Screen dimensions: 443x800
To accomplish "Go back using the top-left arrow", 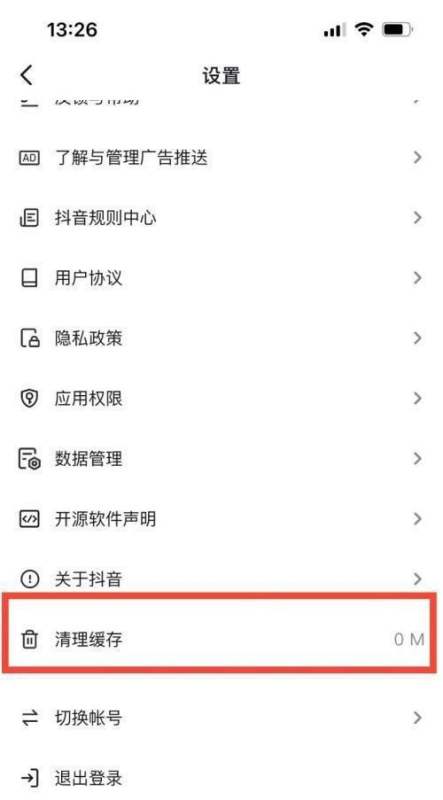I will point(27,75).
